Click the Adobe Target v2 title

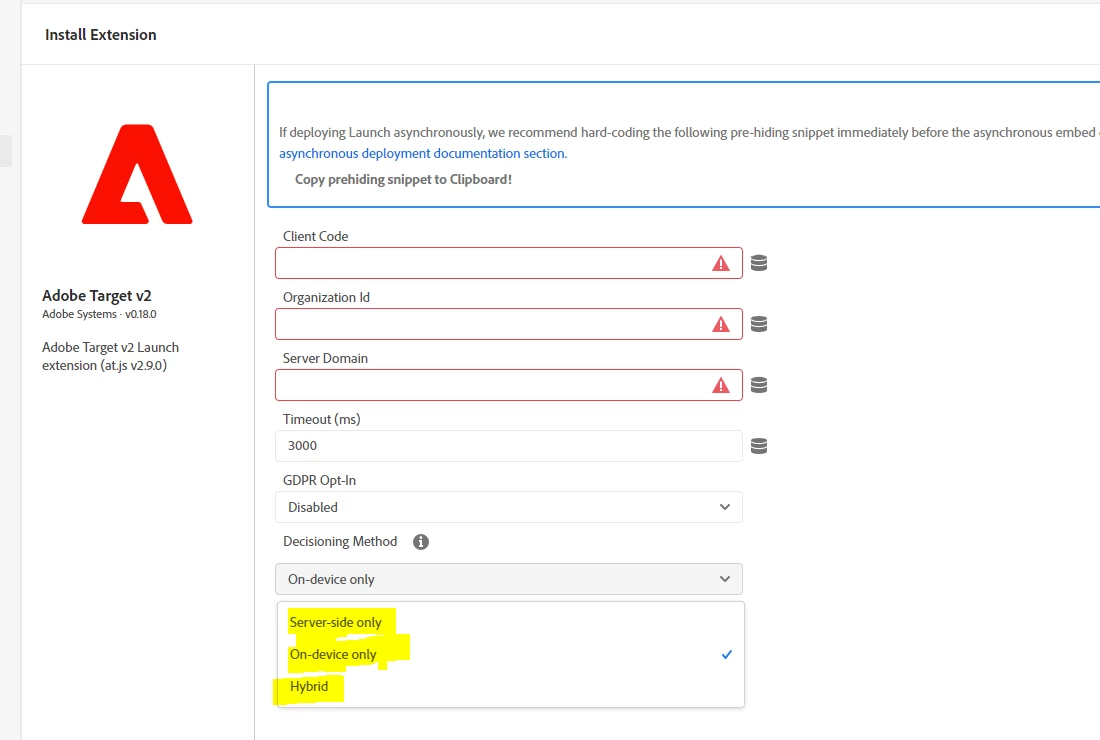[97, 296]
